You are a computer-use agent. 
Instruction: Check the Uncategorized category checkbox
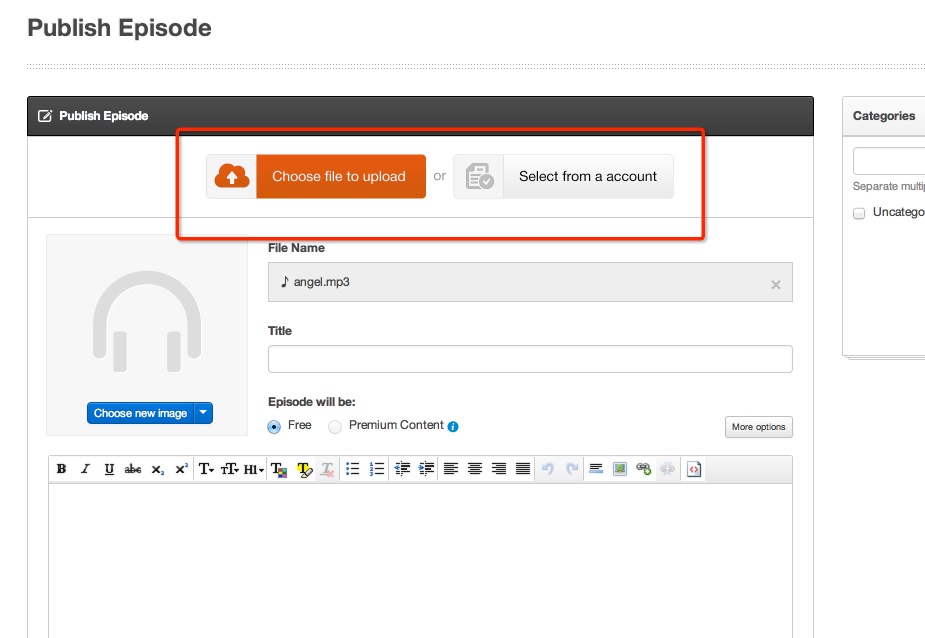tap(859, 213)
